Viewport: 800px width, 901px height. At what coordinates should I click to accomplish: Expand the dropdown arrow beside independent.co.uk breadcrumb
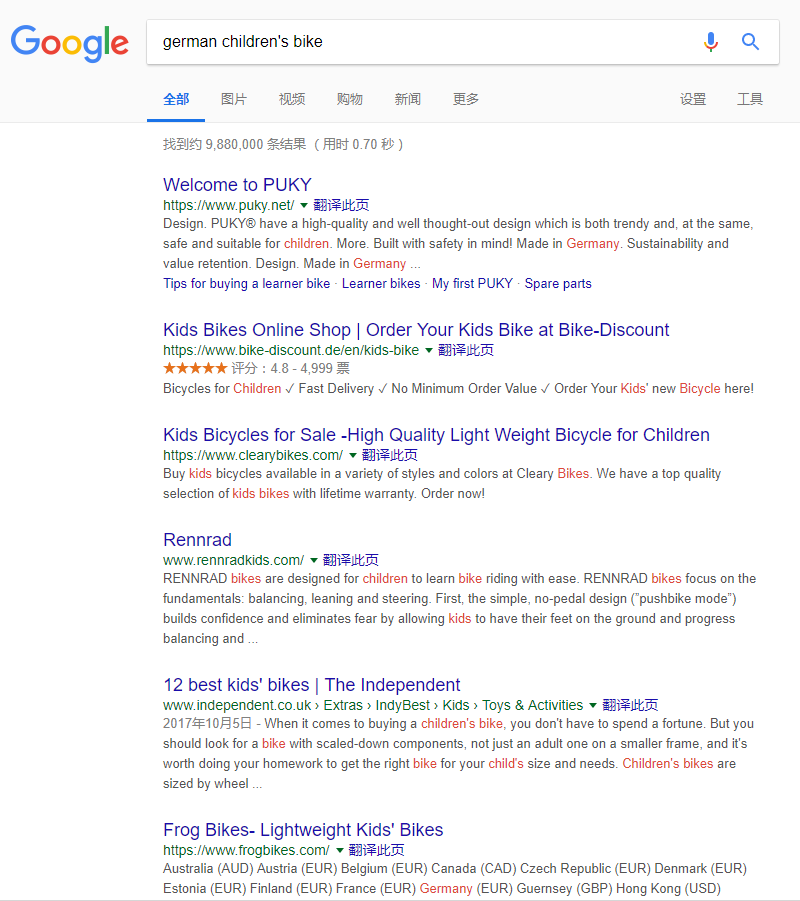tap(593, 705)
